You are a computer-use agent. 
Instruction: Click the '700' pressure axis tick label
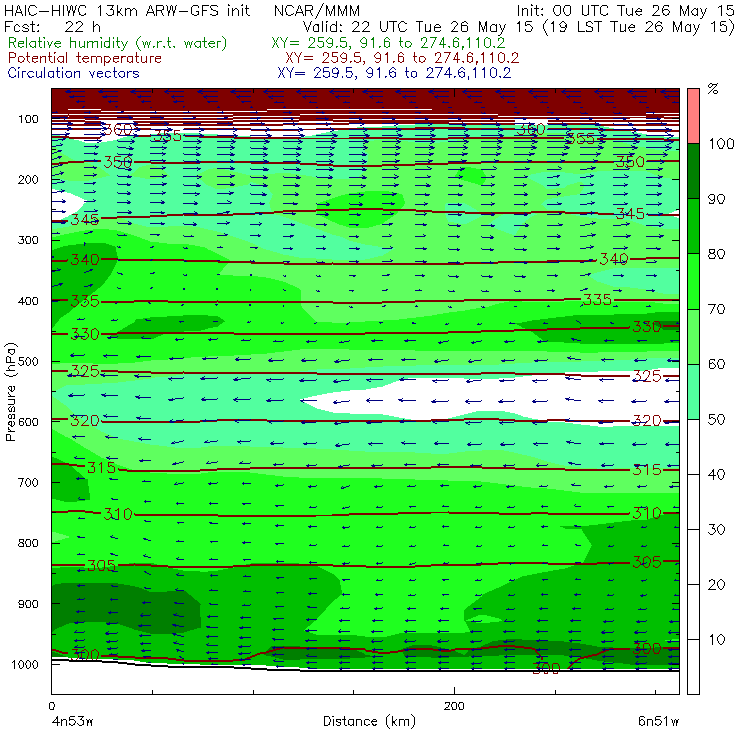28,482
